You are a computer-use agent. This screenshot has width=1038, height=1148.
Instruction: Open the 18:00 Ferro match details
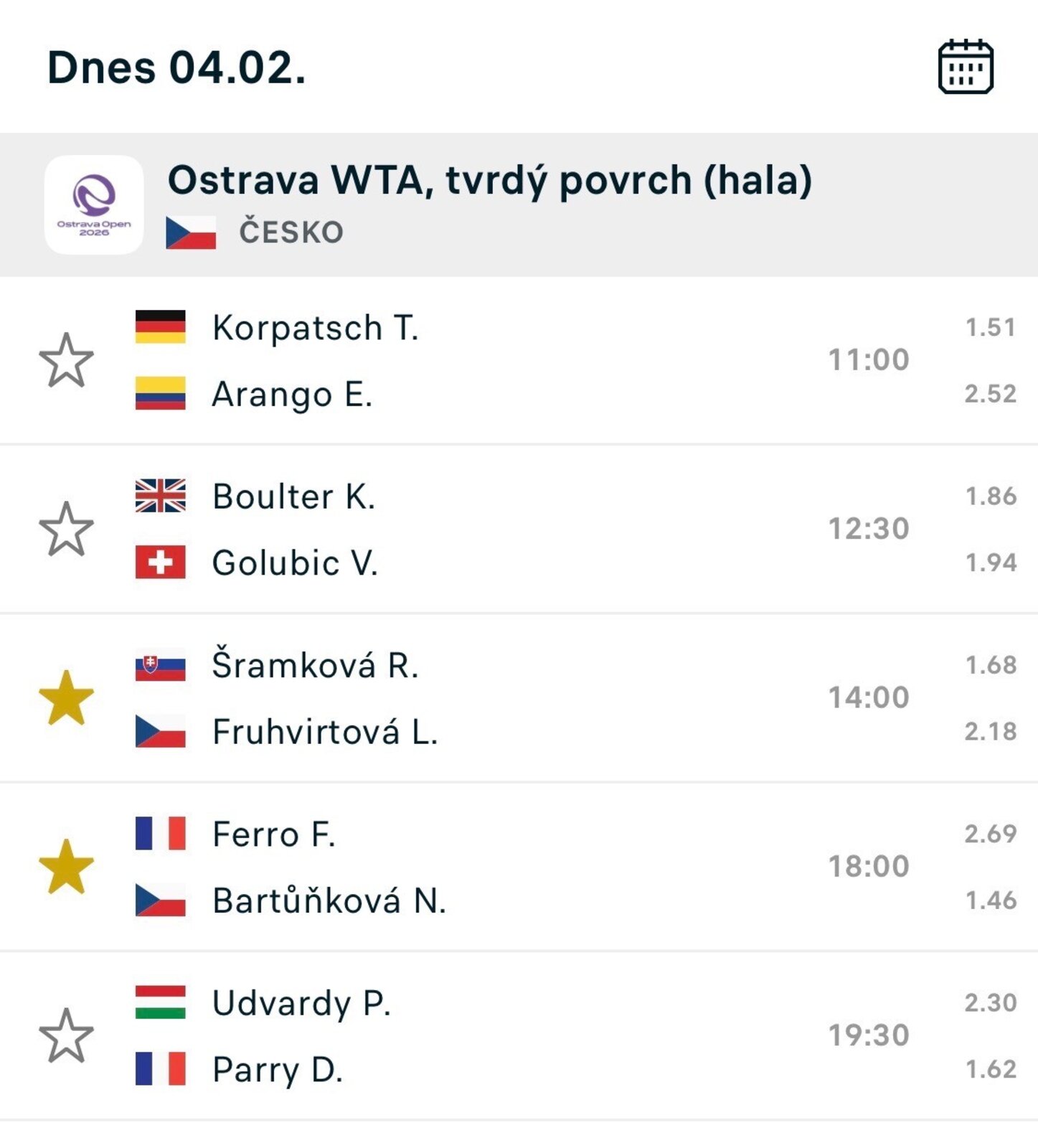click(x=868, y=866)
